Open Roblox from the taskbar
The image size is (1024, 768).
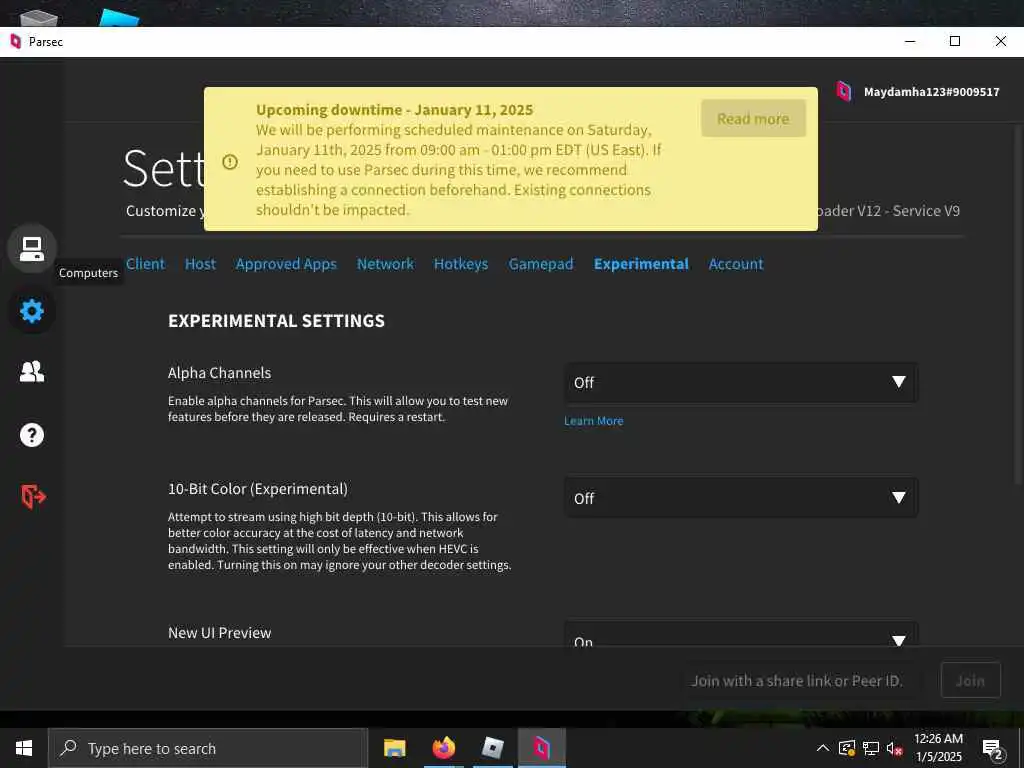(492, 748)
